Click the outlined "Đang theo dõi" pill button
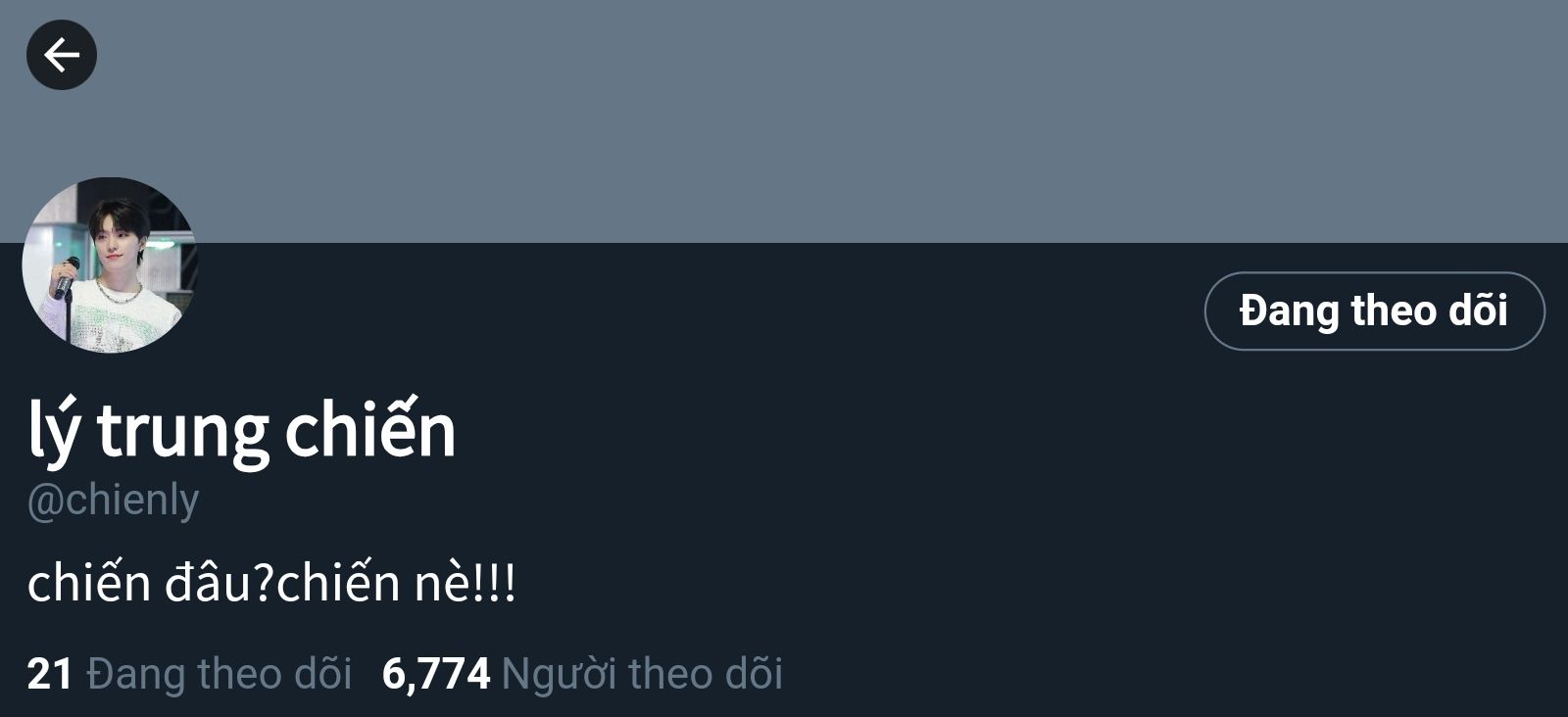This screenshot has width=1568, height=717. tap(1374, 311)
